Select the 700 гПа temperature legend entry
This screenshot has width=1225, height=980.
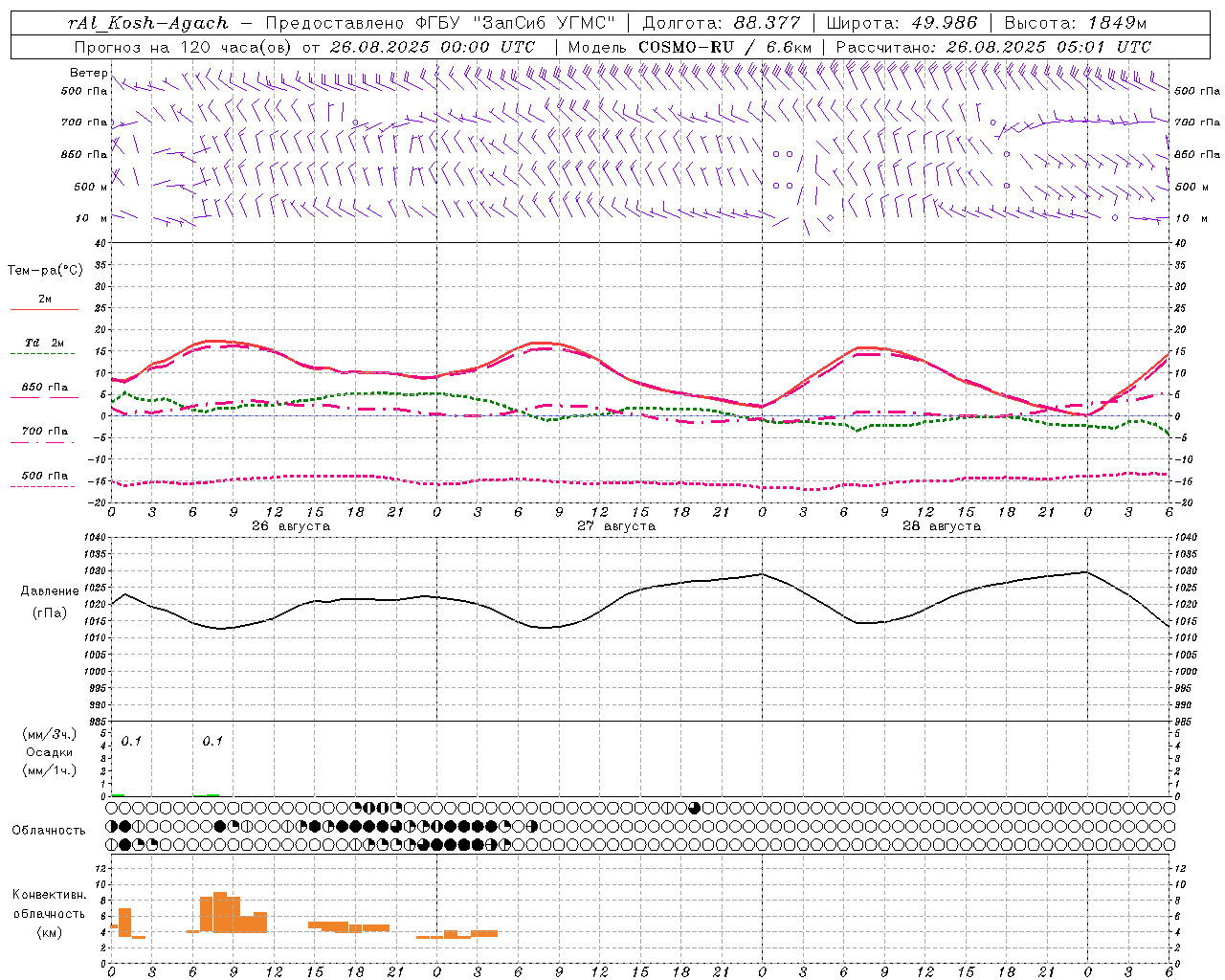tap(44, 432)
